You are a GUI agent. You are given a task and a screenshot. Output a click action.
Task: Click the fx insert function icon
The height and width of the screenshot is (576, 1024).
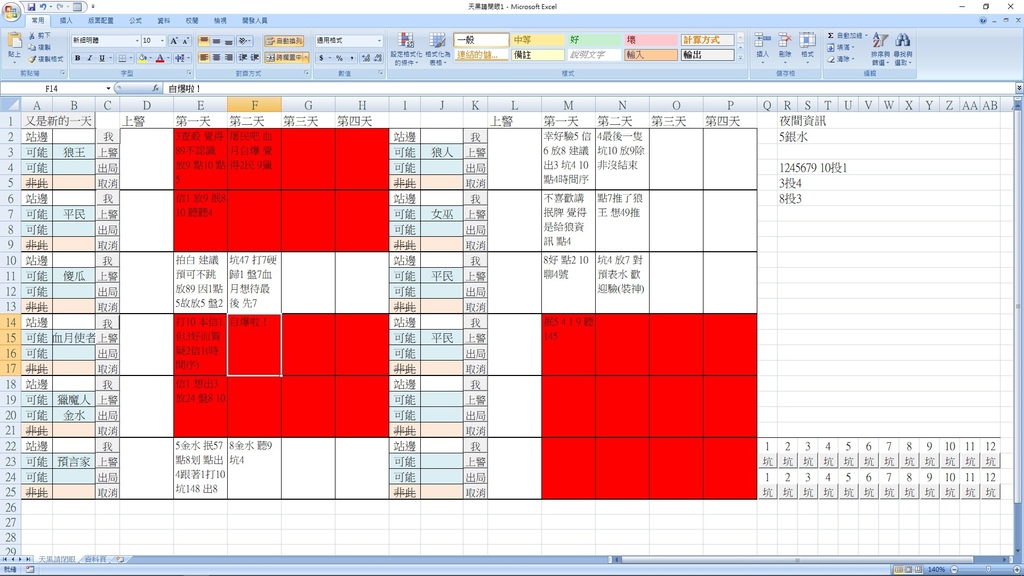(155, 88)
